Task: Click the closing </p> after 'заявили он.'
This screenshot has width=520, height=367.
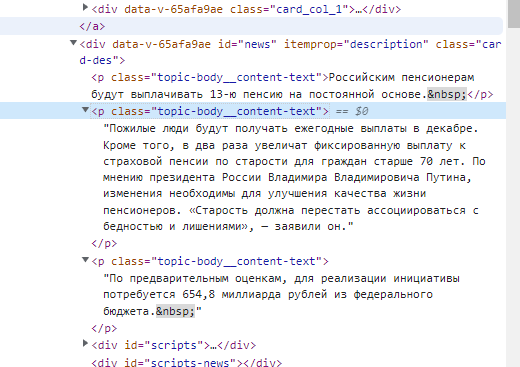Action: [x=104, y=243]
